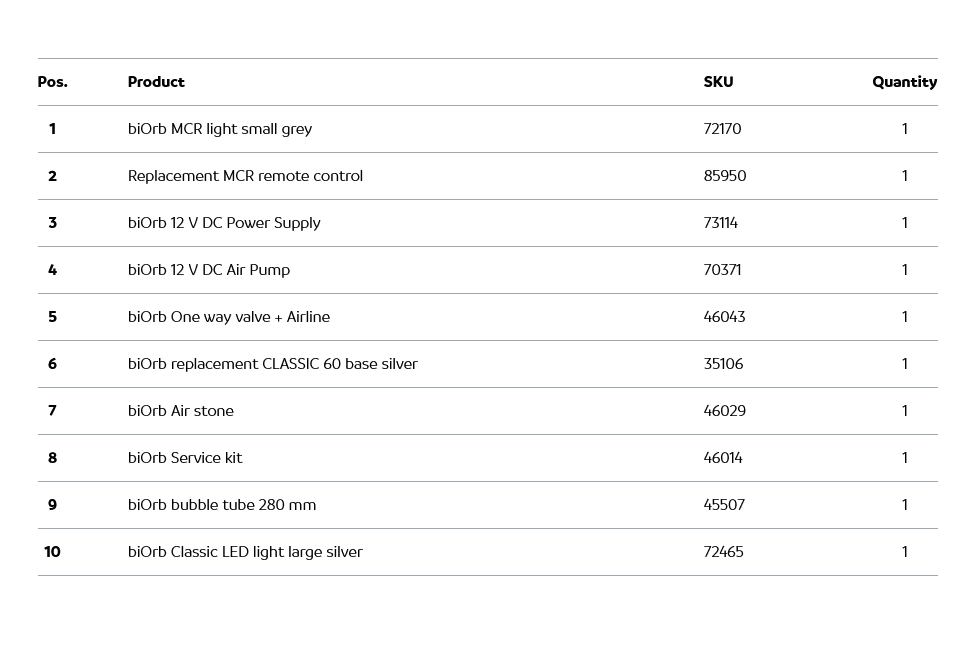Select biOrb 12 V DC Power Supply

[x=224, y=223]
